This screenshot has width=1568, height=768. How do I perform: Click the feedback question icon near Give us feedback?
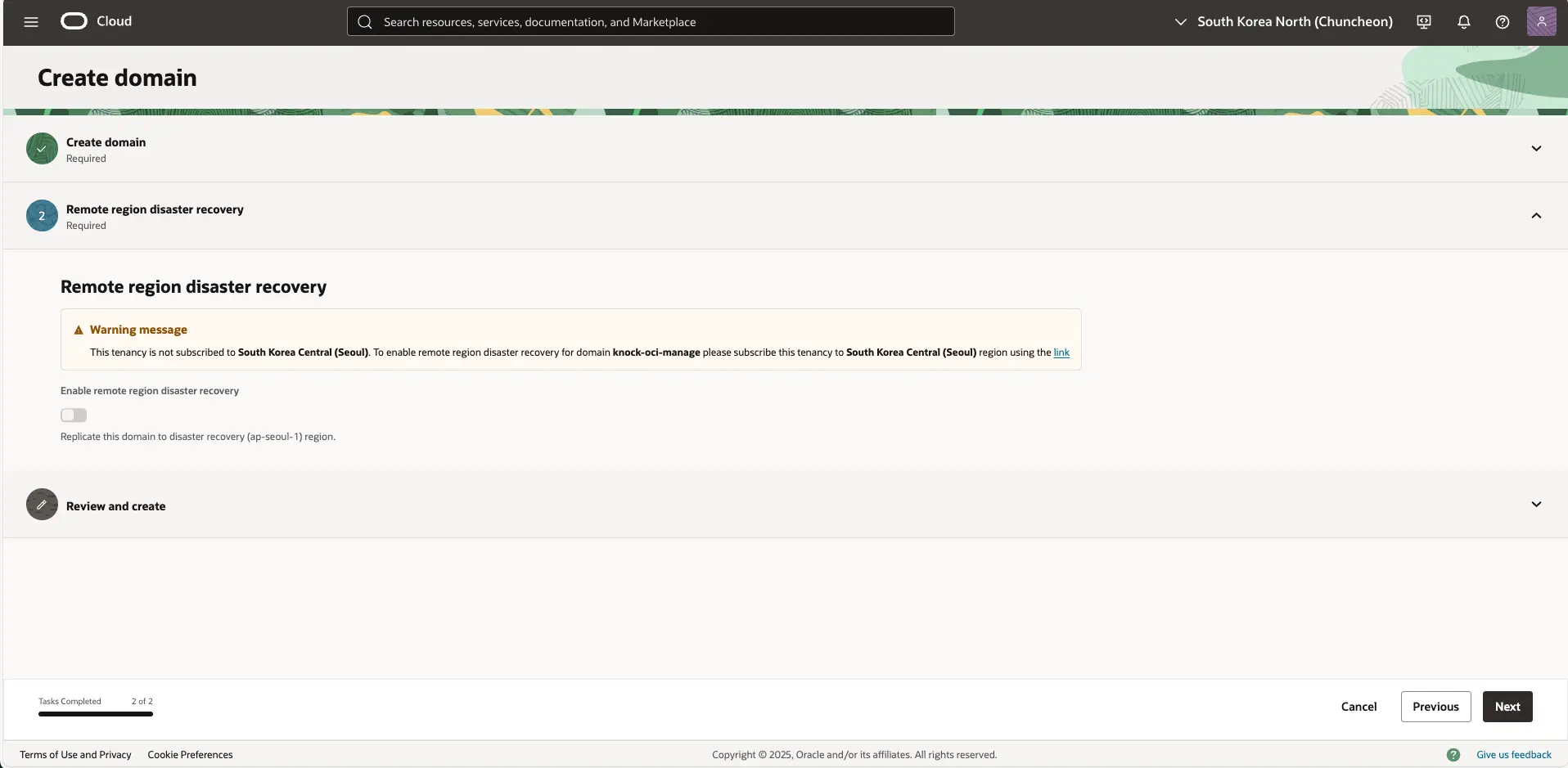(1453, 754)
